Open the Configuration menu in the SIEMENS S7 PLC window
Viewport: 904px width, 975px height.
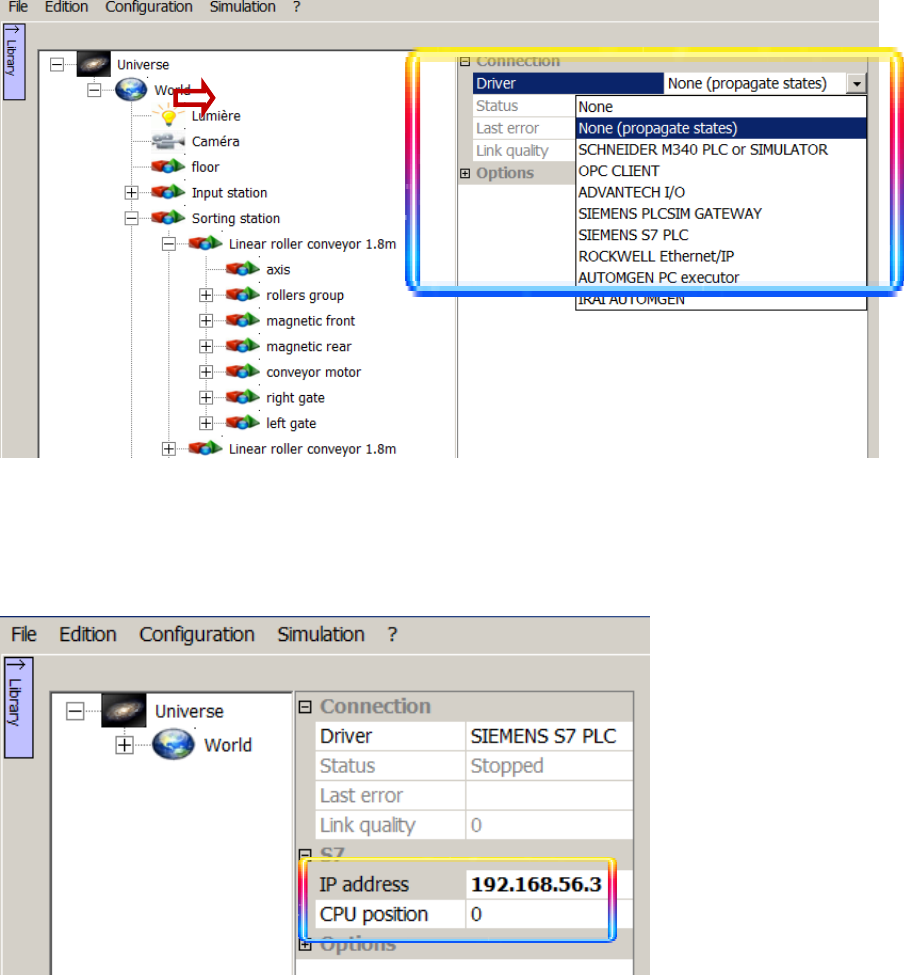click(197, 634)
